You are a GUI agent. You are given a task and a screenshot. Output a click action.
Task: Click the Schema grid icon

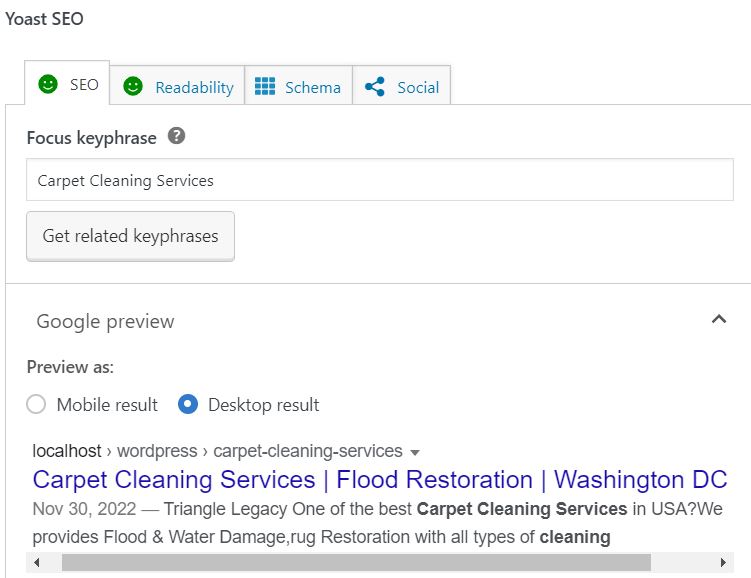[265, 87]
